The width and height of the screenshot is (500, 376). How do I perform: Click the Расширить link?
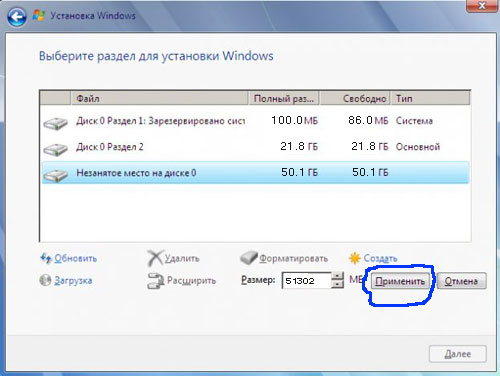point(191,281)
